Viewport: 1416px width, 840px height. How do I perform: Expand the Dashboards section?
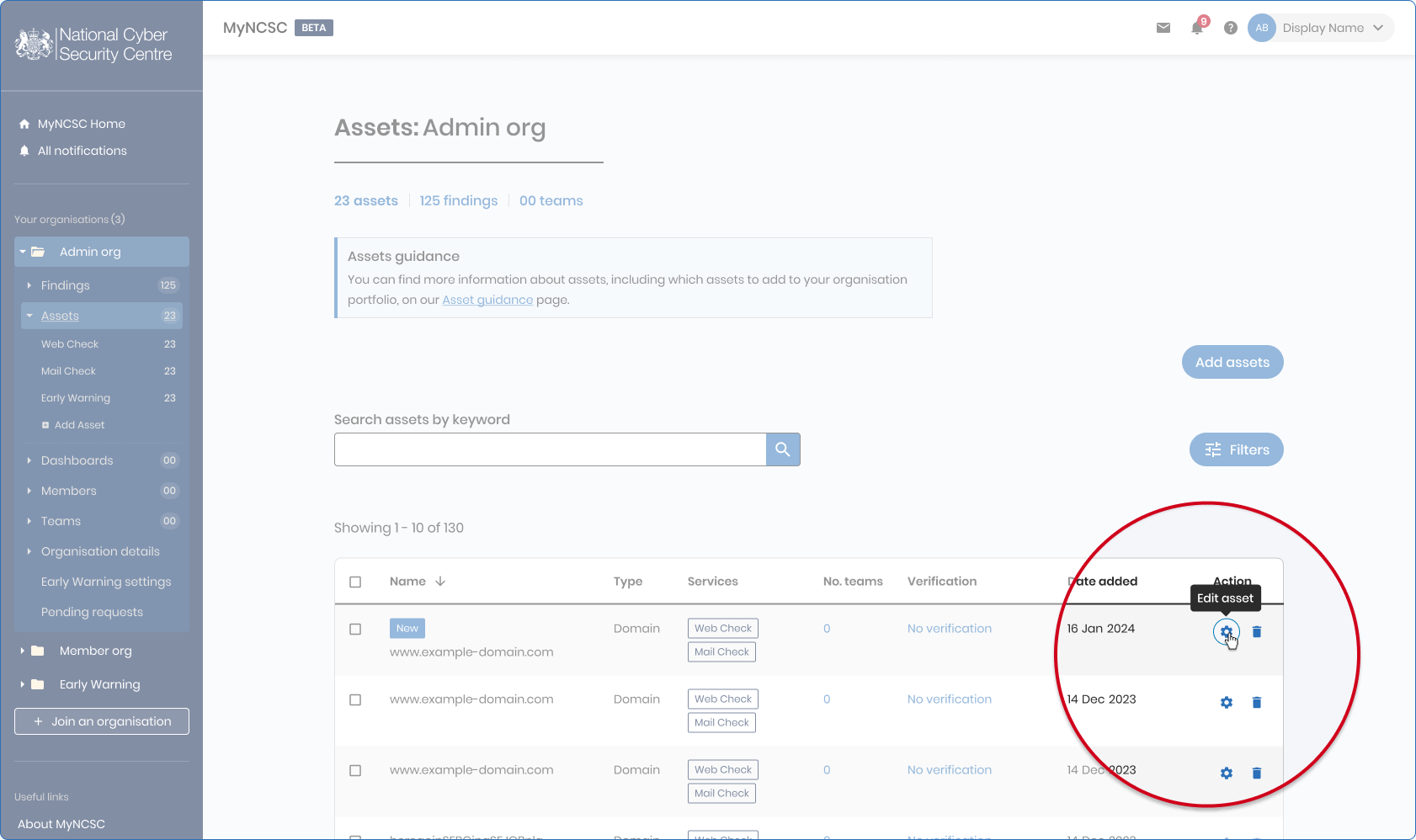[x=29, y=460]
